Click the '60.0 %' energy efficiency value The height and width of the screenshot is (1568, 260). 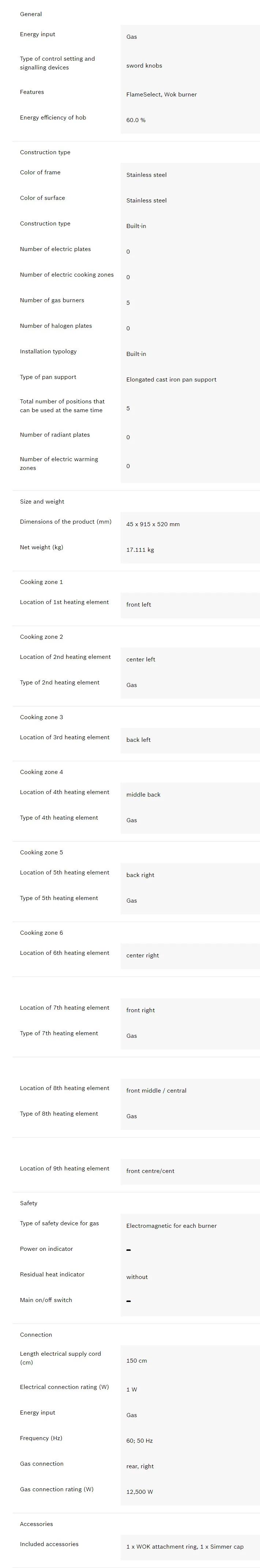136,121
